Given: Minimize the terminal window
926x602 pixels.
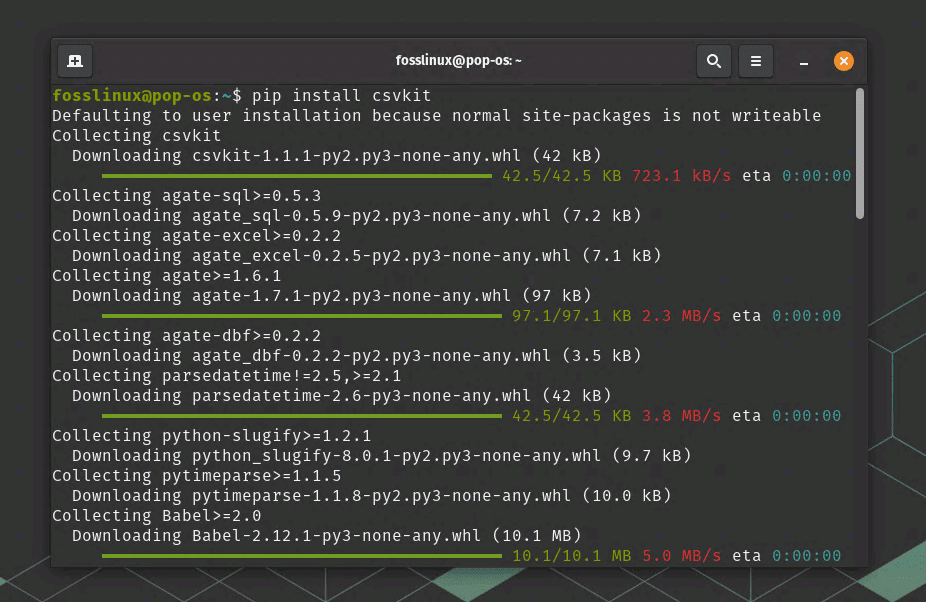Looking at the screenshot, I should coord(803,62).
